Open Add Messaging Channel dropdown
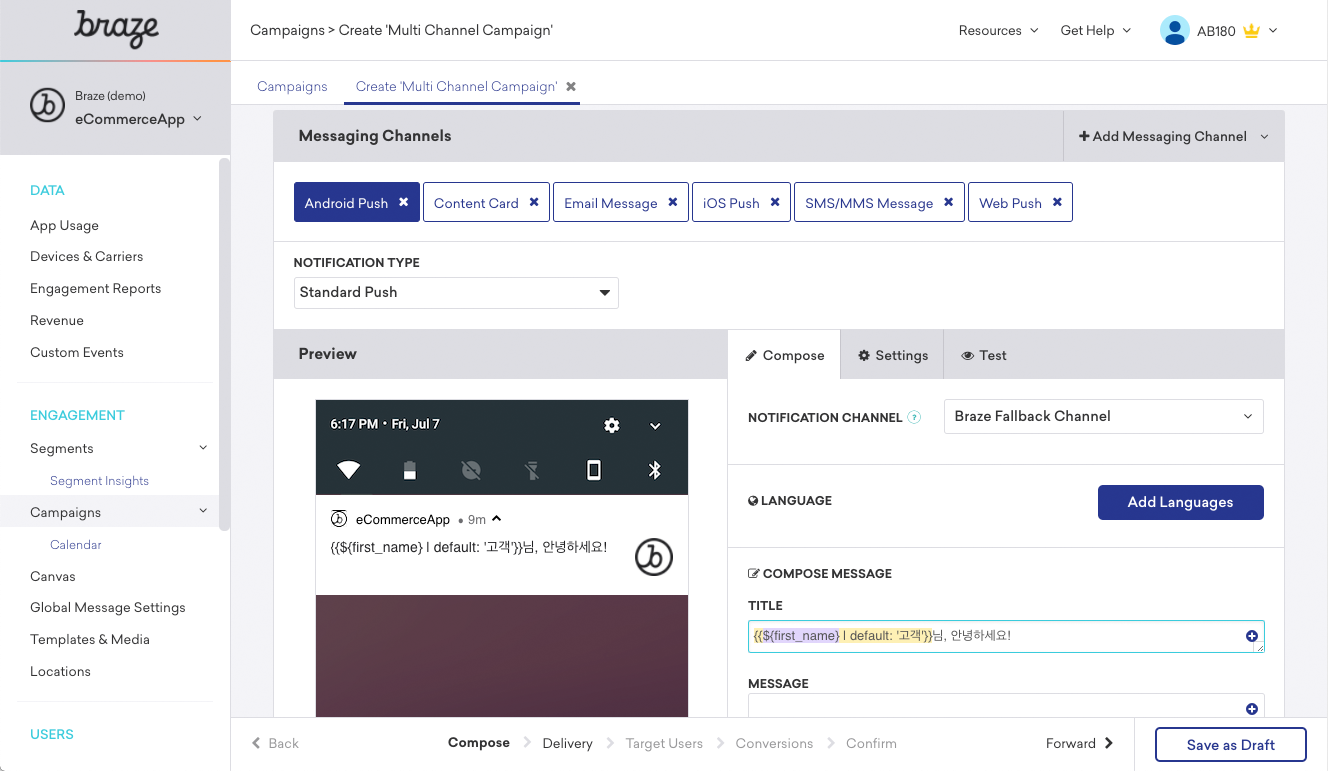 [1173, 136]
